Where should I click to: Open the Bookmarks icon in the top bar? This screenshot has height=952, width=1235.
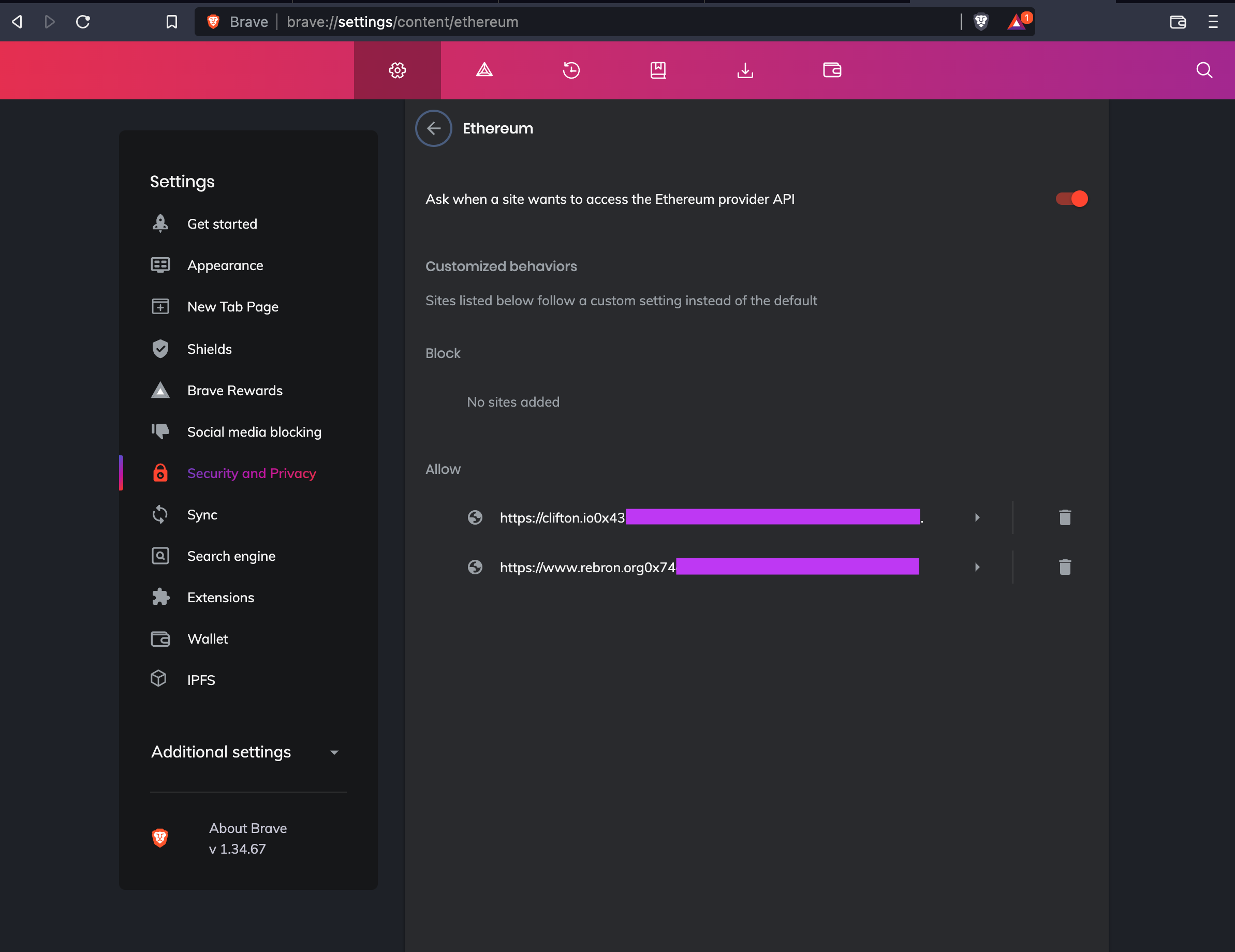point(658,70)
